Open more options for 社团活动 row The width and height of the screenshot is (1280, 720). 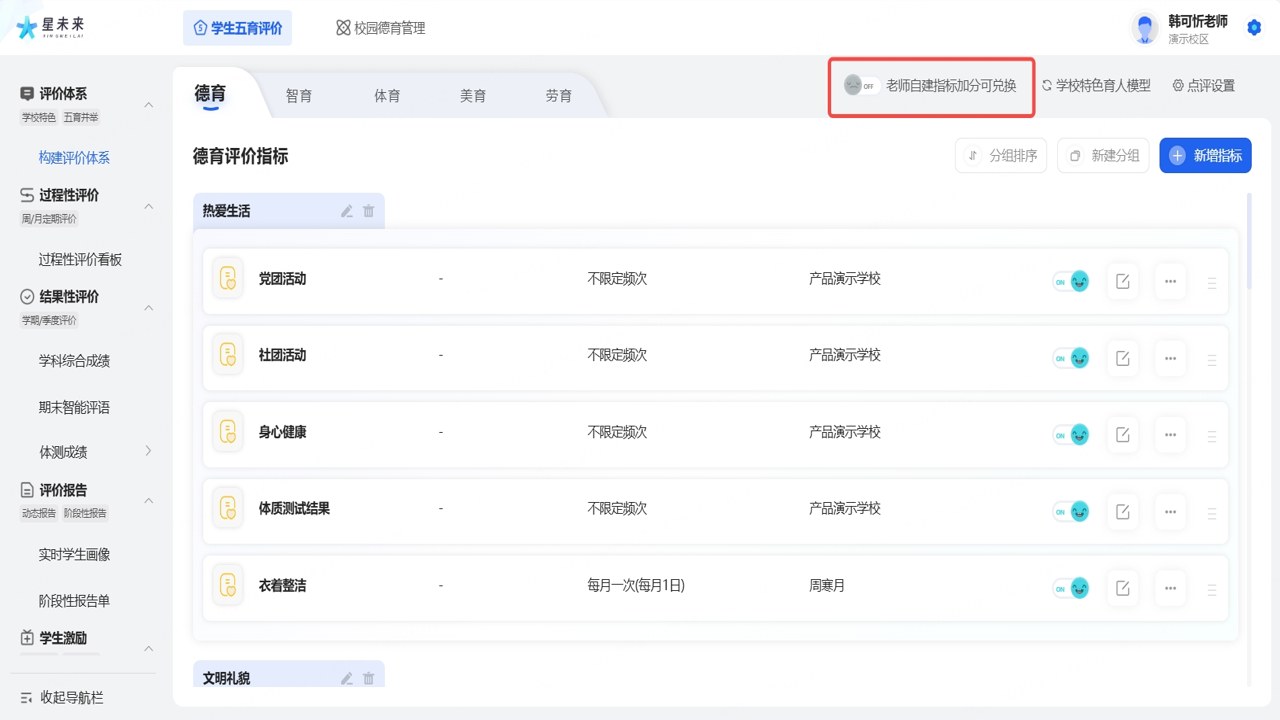1170,357
